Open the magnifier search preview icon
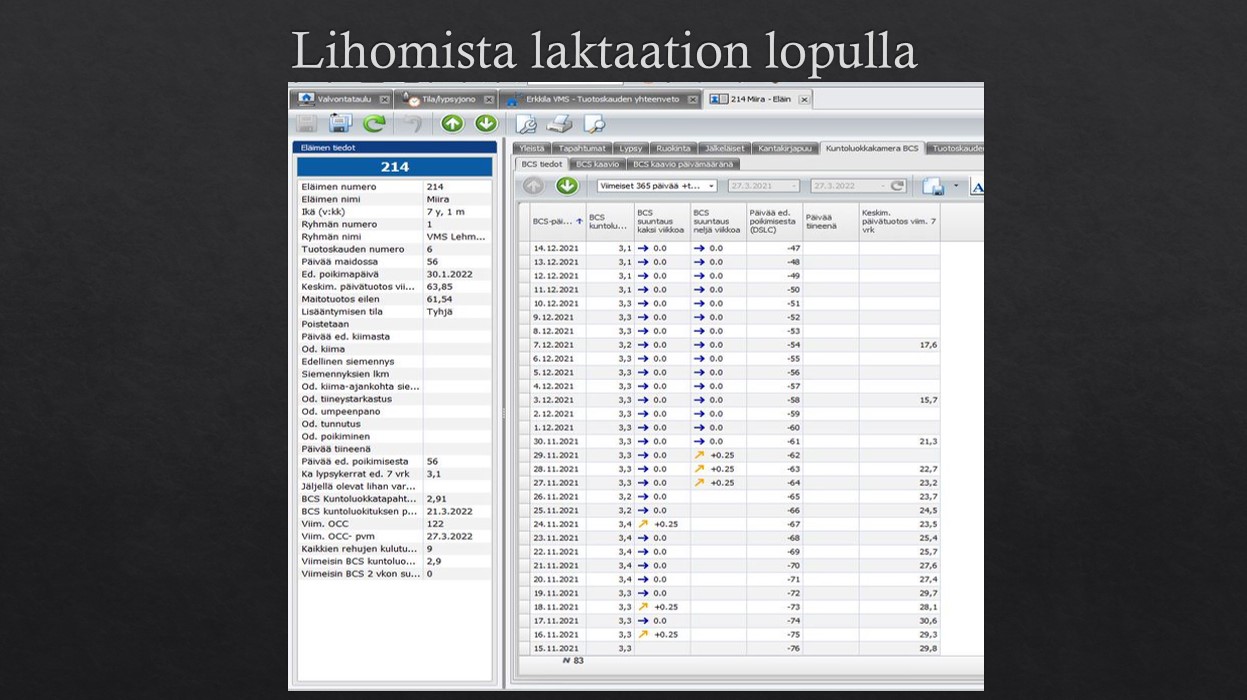 (594, 124)
